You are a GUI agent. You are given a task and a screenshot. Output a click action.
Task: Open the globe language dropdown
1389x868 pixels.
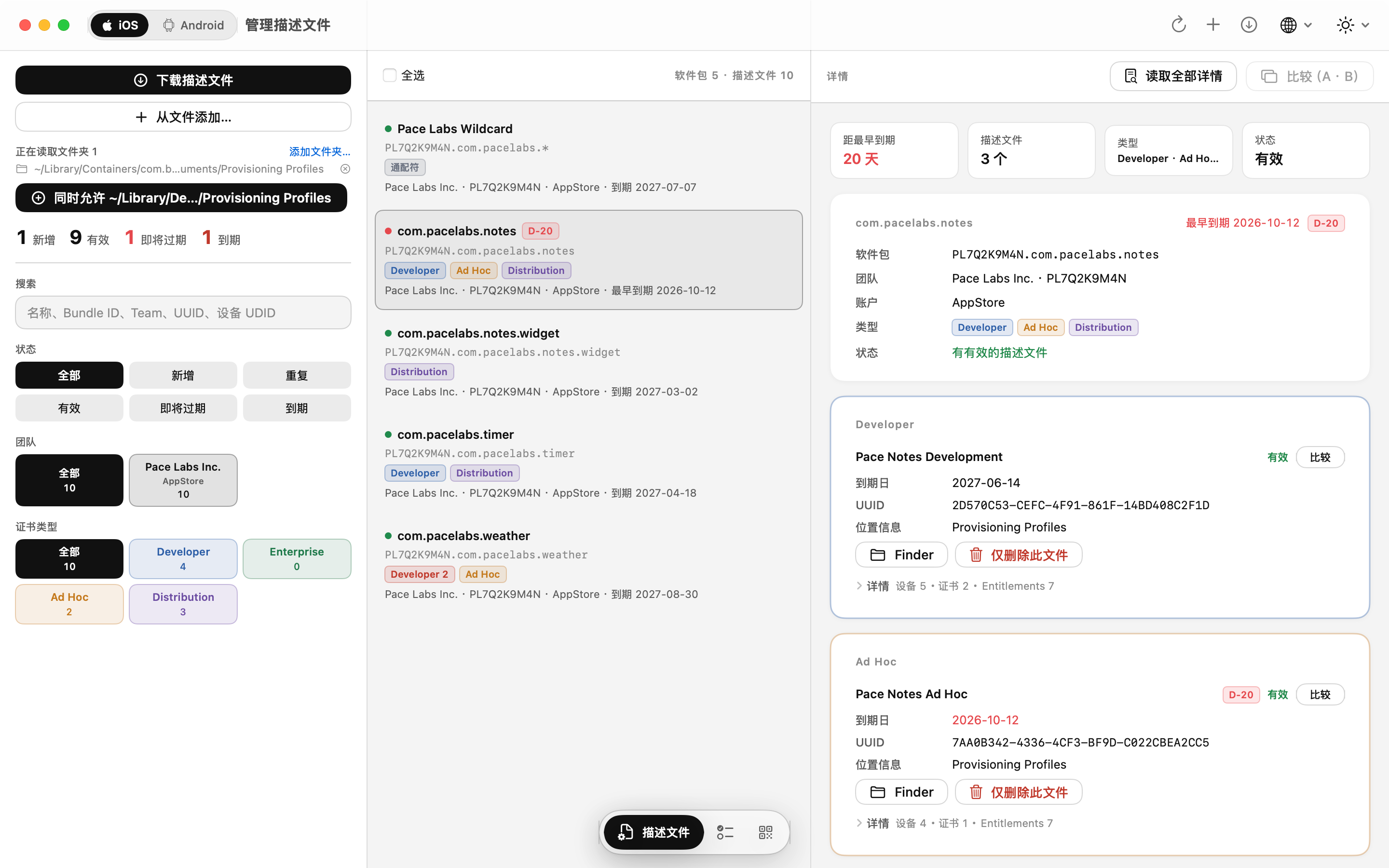[x=1295, y=25]
